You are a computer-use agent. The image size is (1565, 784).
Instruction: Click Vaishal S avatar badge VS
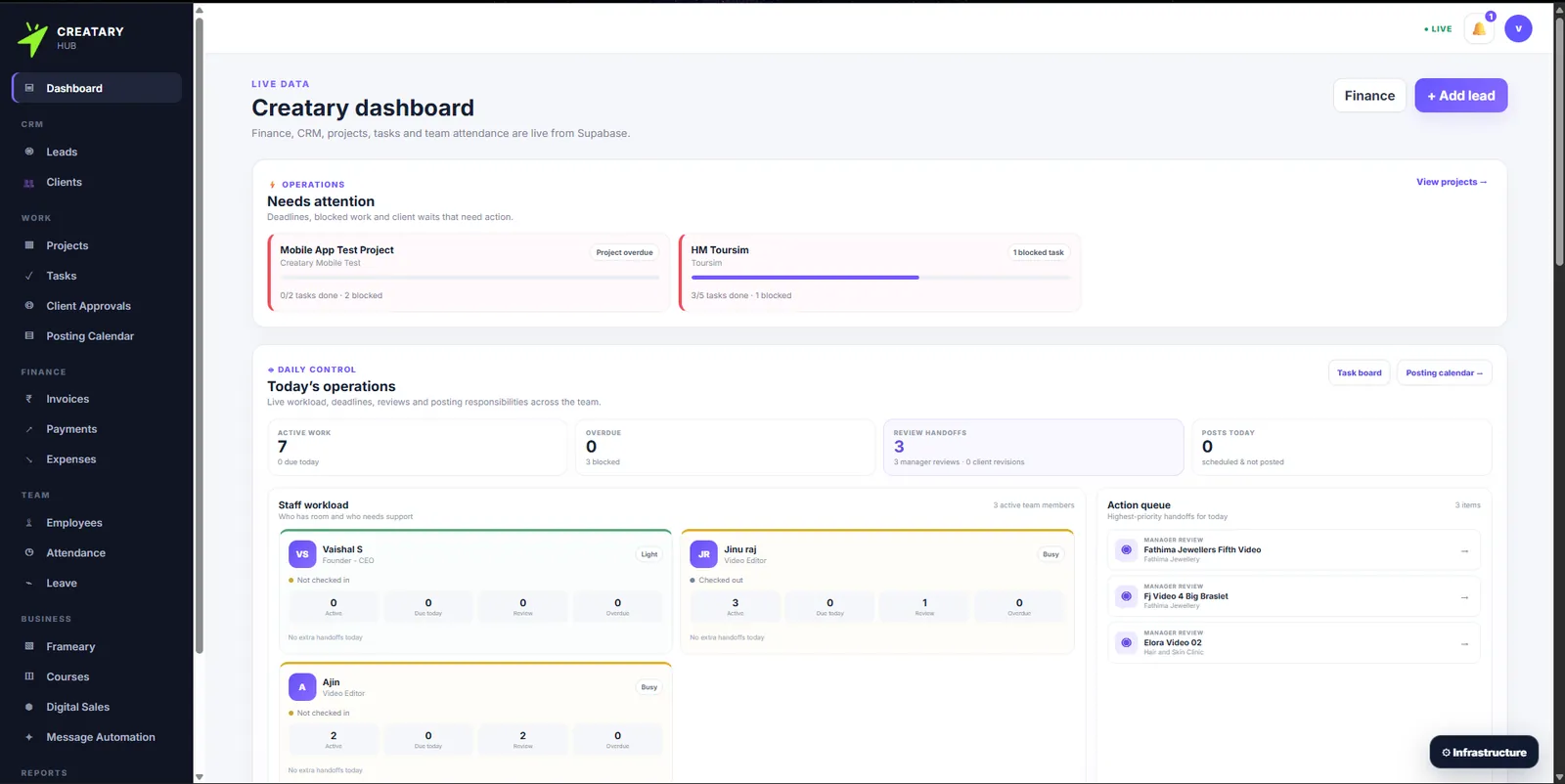(302, 554)
